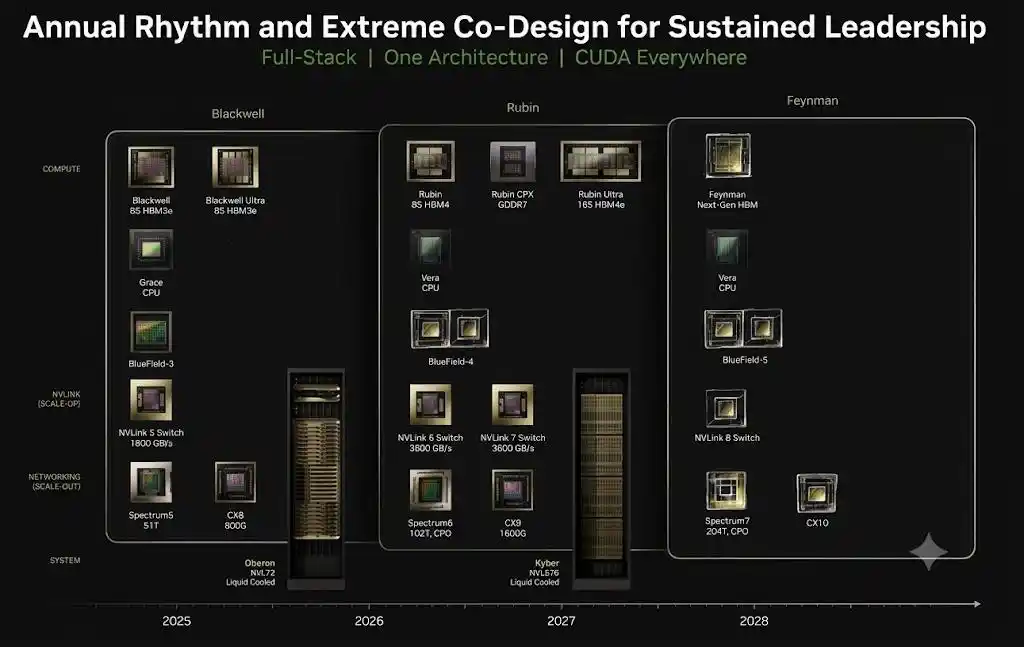Image resolution: width=1024 pixels, height=647 pixels.
Task: Click the Blackwell Ultra chip image
Action: tap(235, 167)
